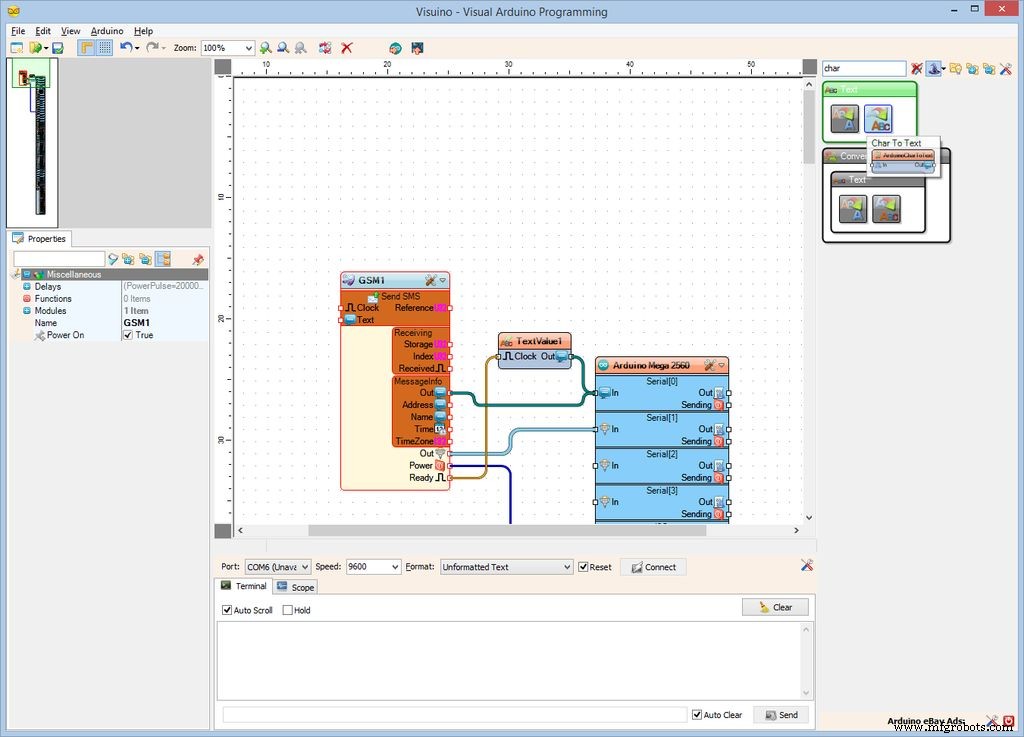
Task: Select the Char To Text component icon
Action: pyautogui.click(x=878, y=120)
